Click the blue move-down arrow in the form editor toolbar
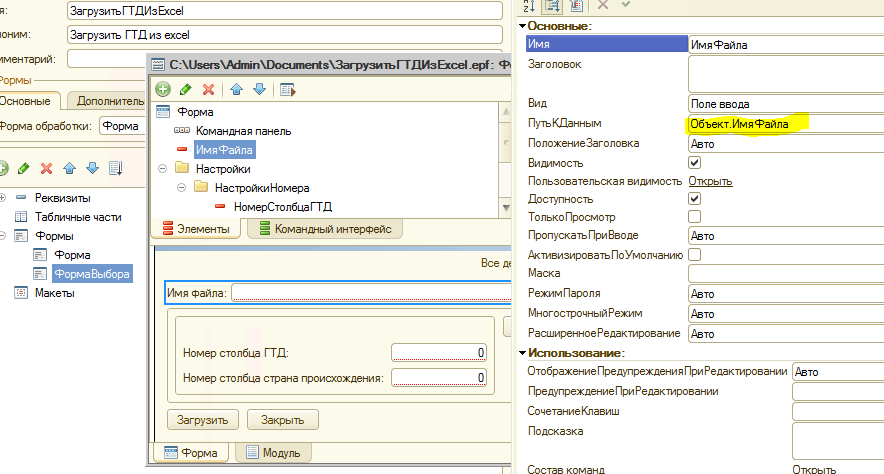The image size is (884, 474). (259, 89)
